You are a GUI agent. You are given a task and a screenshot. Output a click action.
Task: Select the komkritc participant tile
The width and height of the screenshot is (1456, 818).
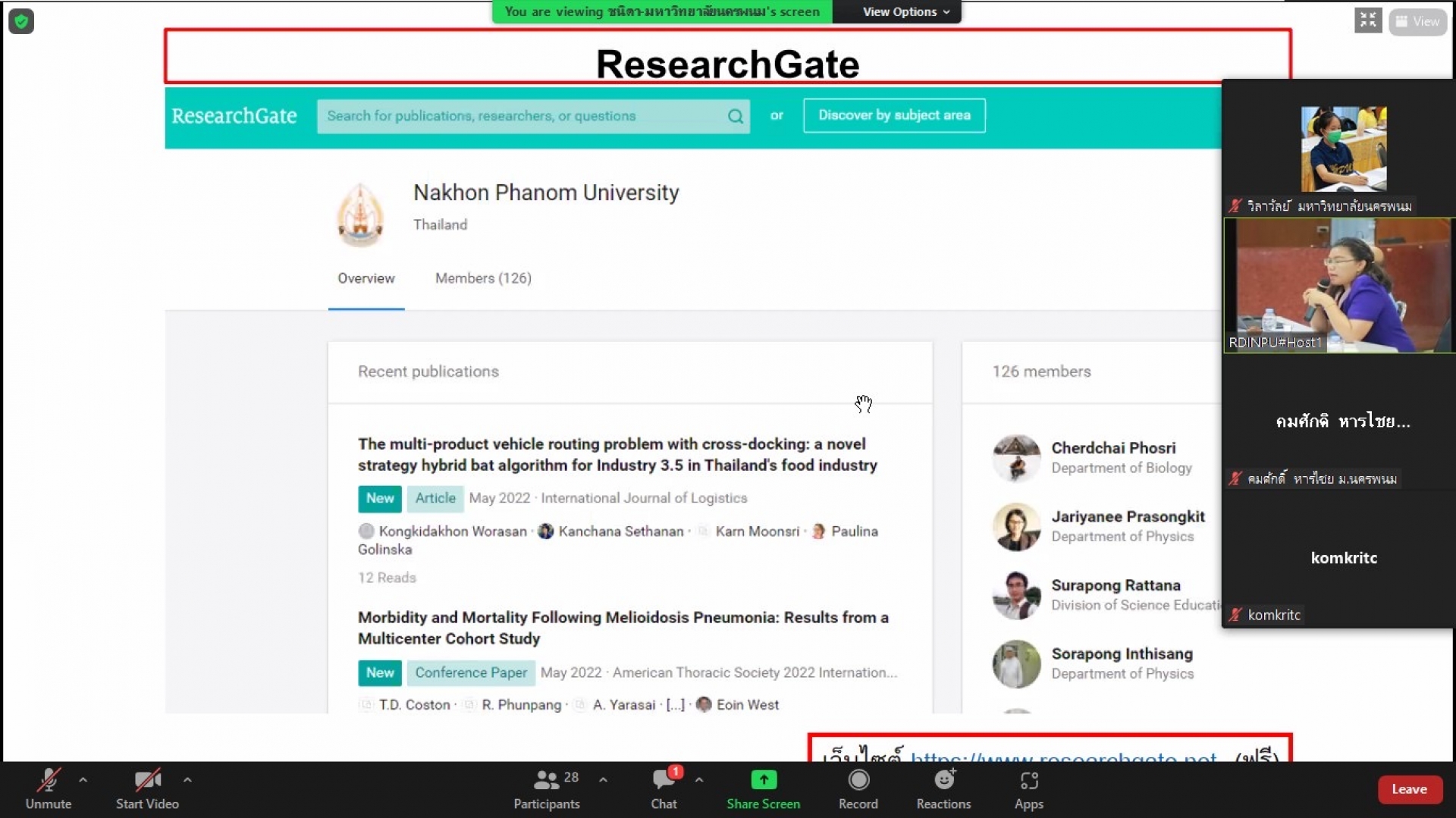click(x=1338, y=559)
